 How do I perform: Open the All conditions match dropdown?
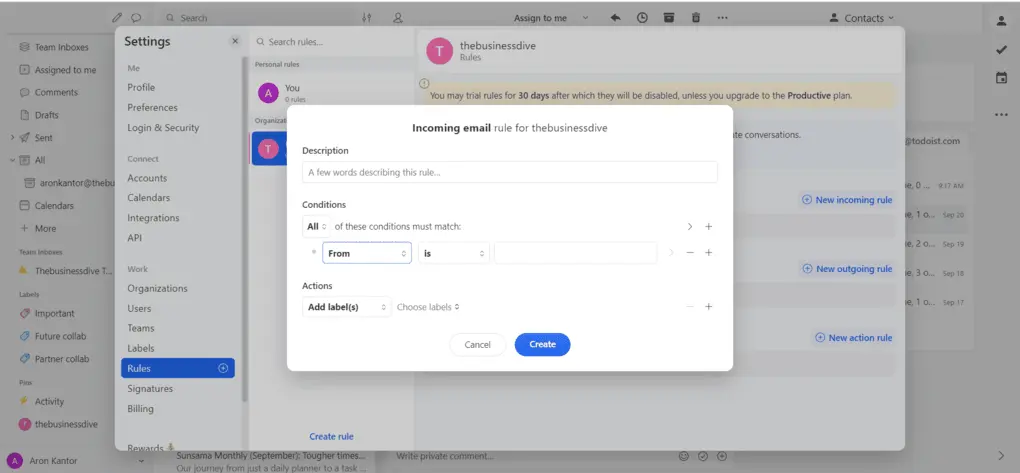(x=317, y=227)
